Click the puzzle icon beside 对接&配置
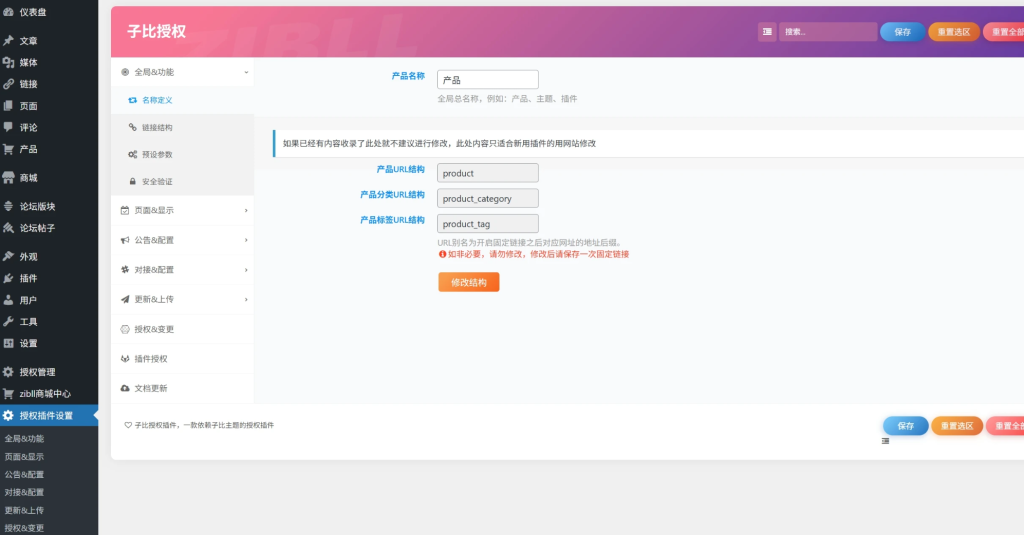1024x535 pixels. coord(125,270)
